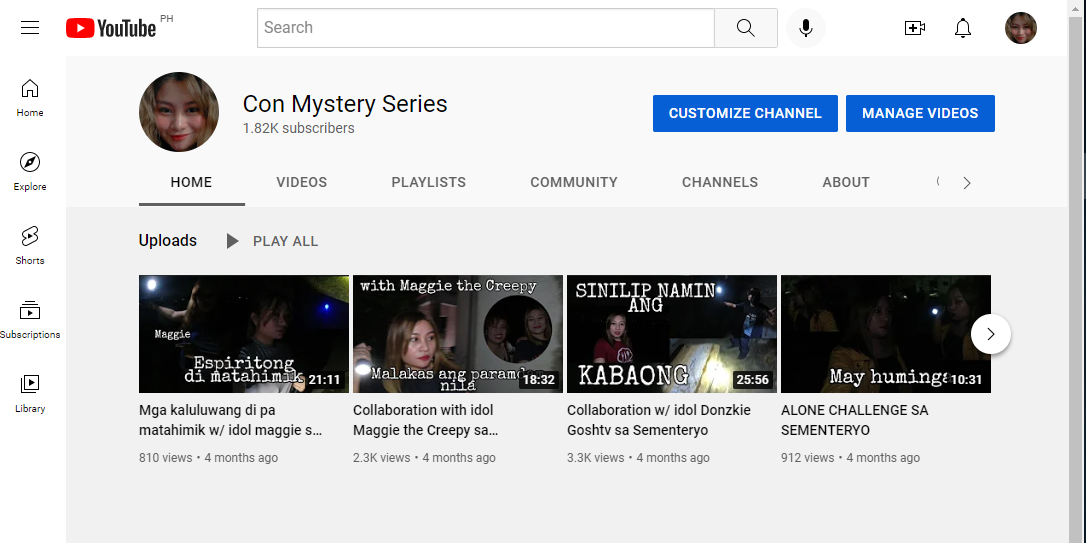Open title 'Mga kaluluwang di pa matahimik'

[x=231, y=420]
